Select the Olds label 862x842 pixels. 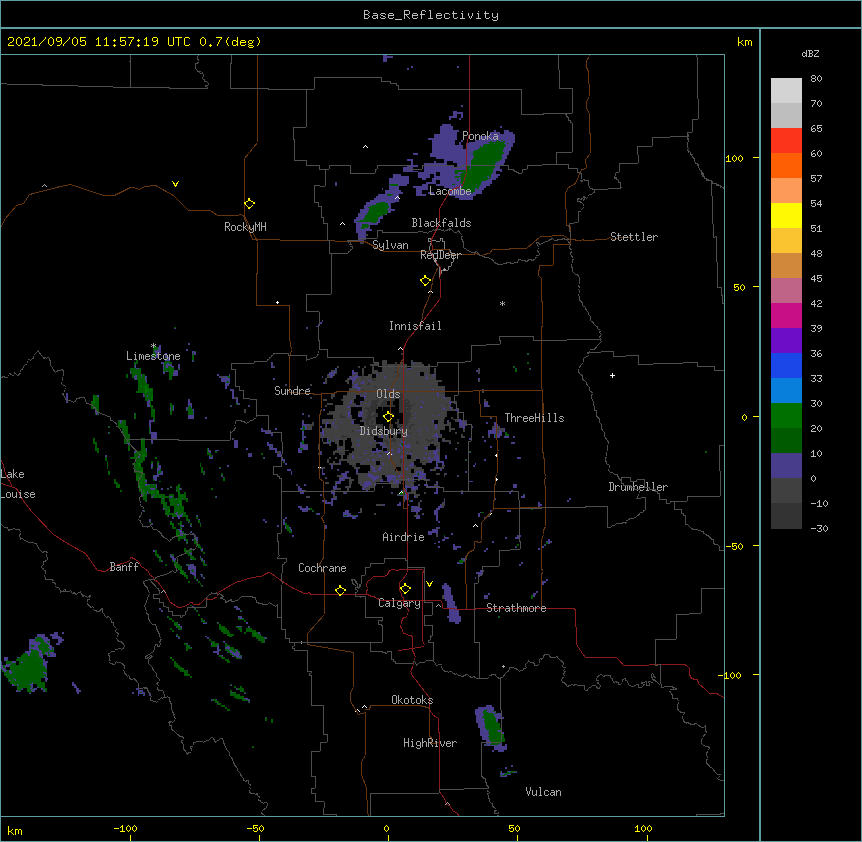[388, 394]
